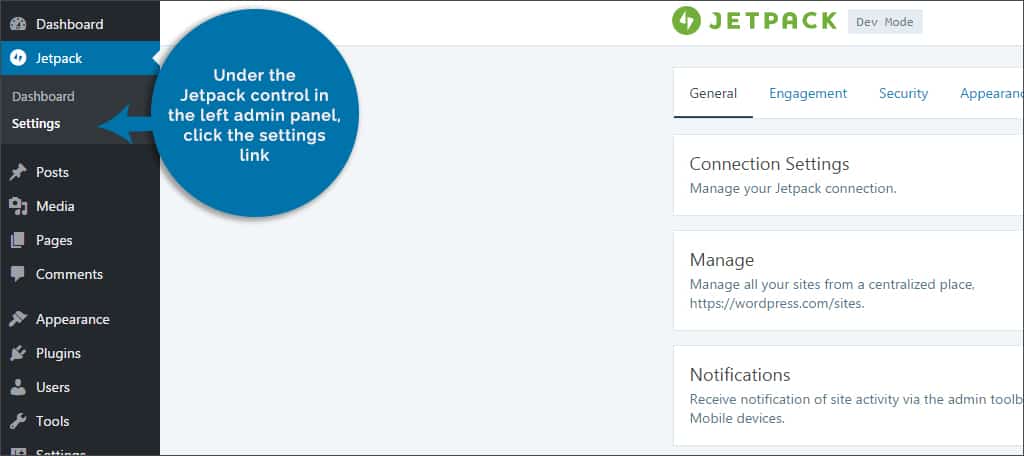Click the Media library icon
Screen dimensions: 1024x456
(18, 206)
